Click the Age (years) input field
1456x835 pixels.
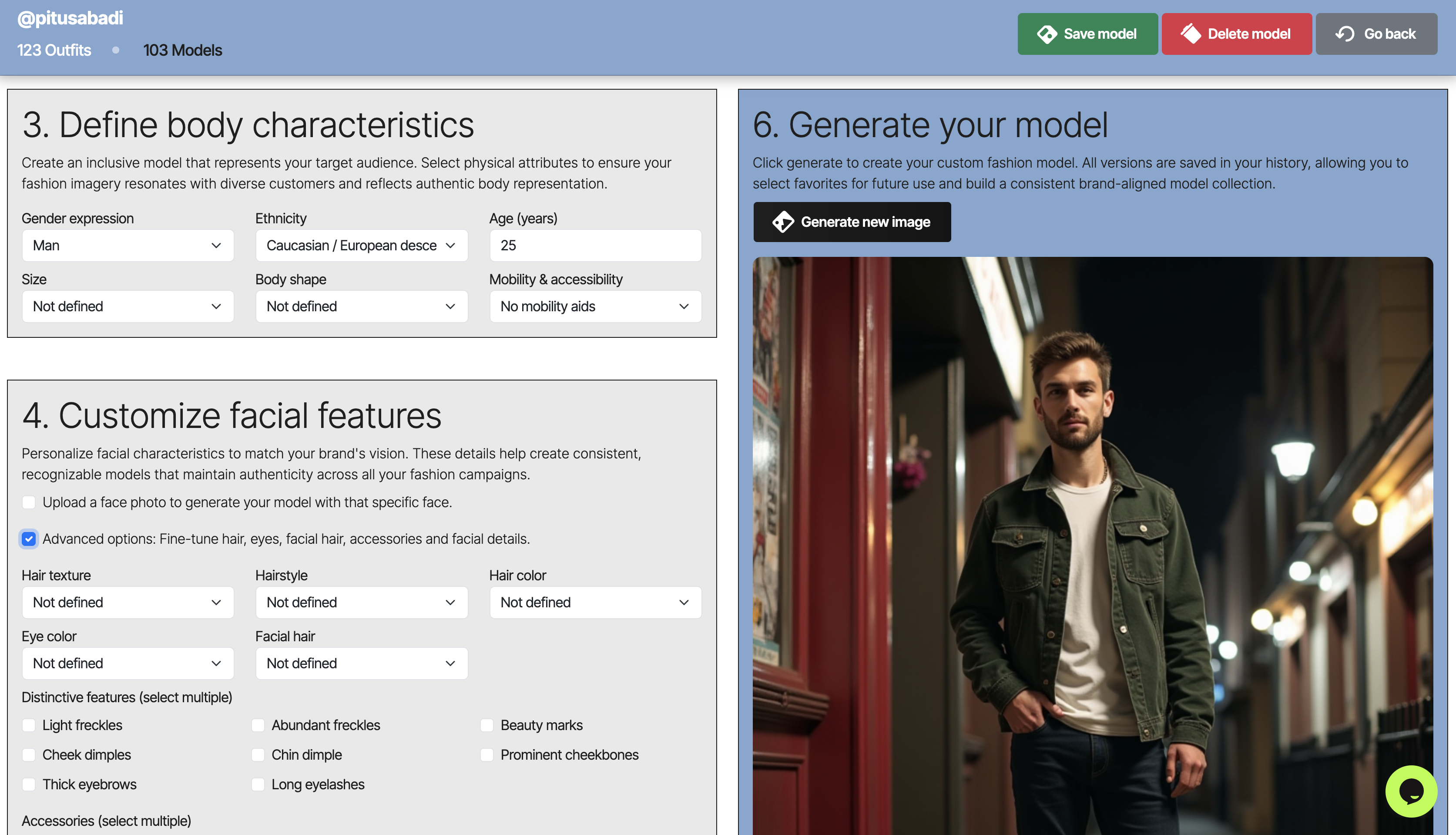point(595,246)
